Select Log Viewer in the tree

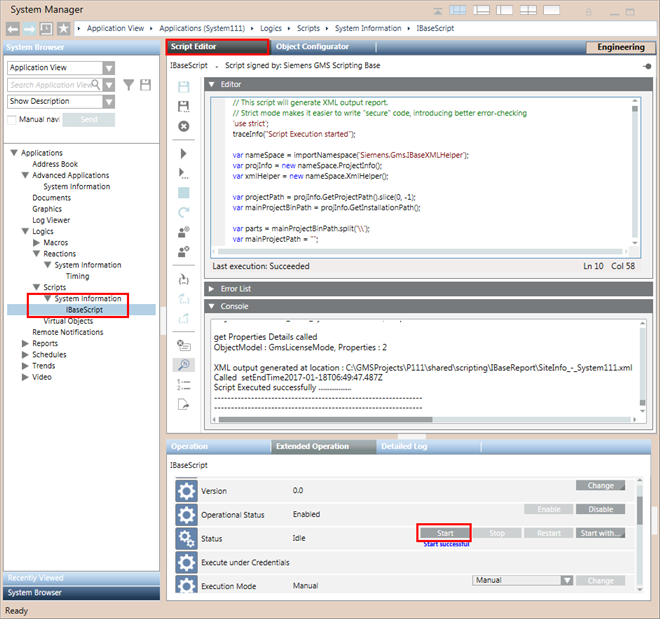coord(51,220)
